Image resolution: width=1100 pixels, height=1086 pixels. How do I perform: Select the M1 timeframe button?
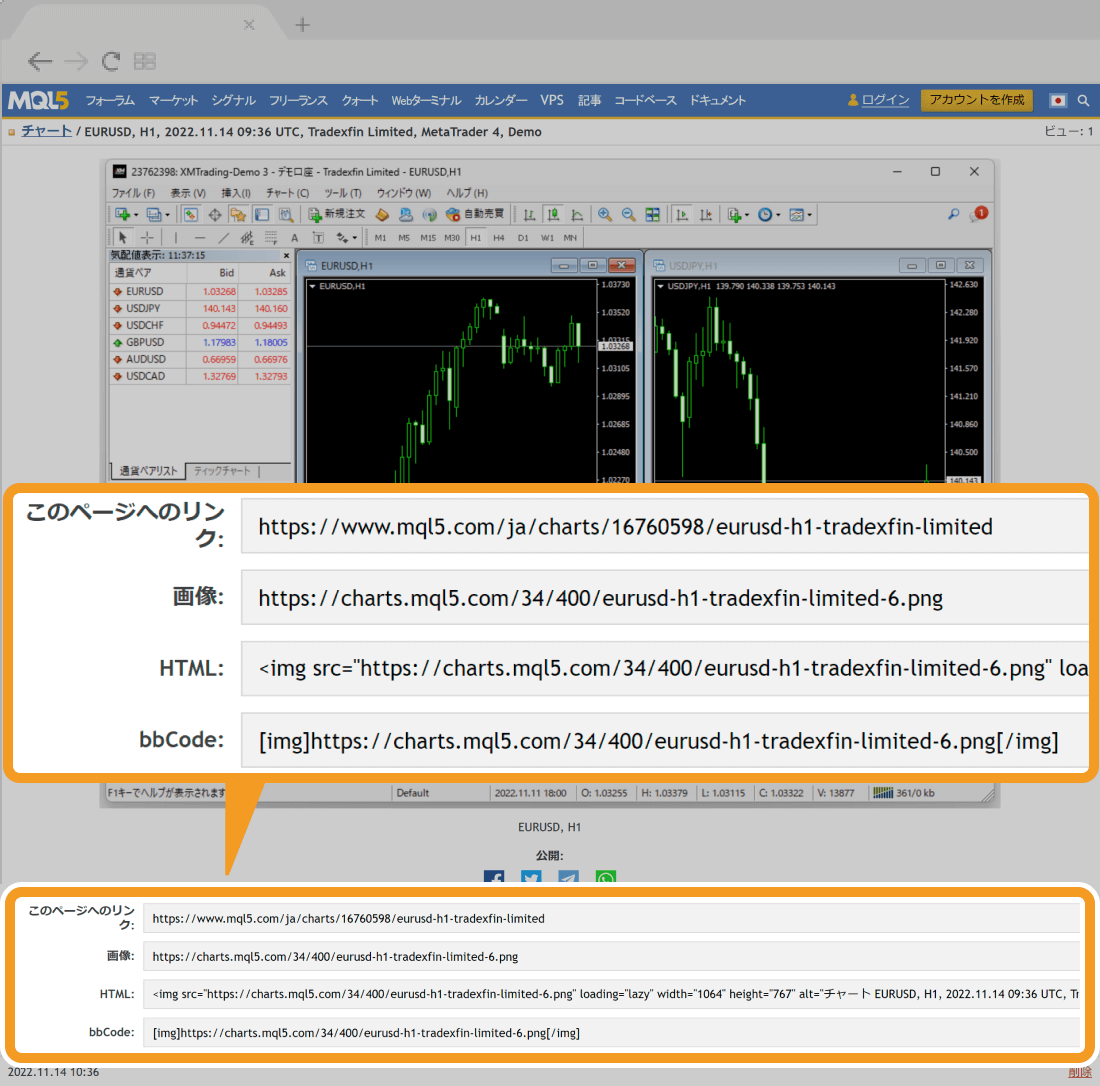point(380,238)
